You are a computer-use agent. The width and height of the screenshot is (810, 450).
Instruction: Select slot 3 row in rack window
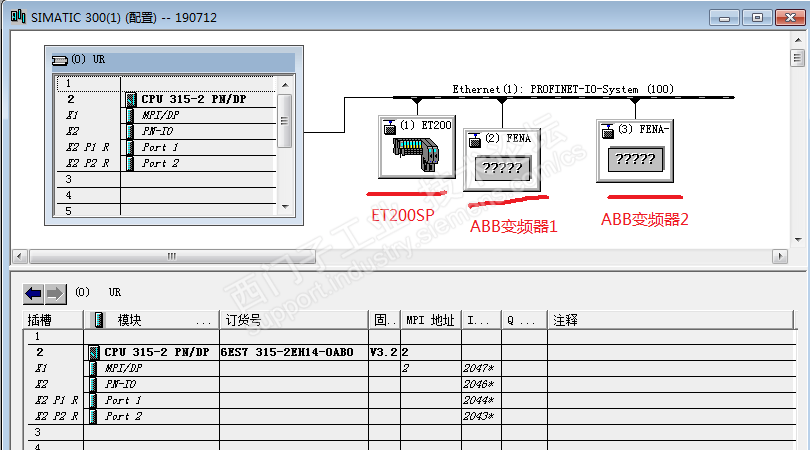[x=166, y=179]
